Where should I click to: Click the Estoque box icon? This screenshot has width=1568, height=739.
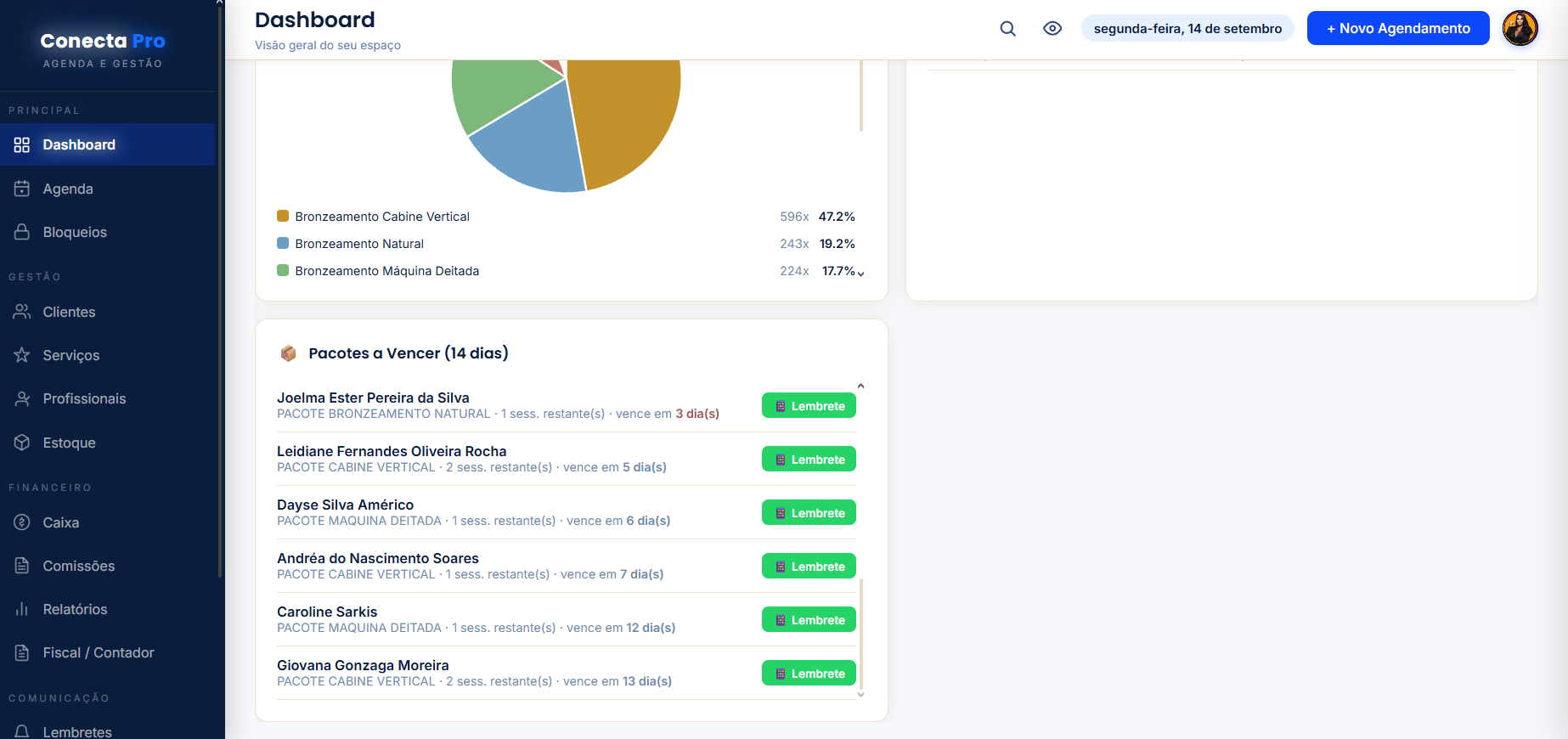tap(22, 443)
